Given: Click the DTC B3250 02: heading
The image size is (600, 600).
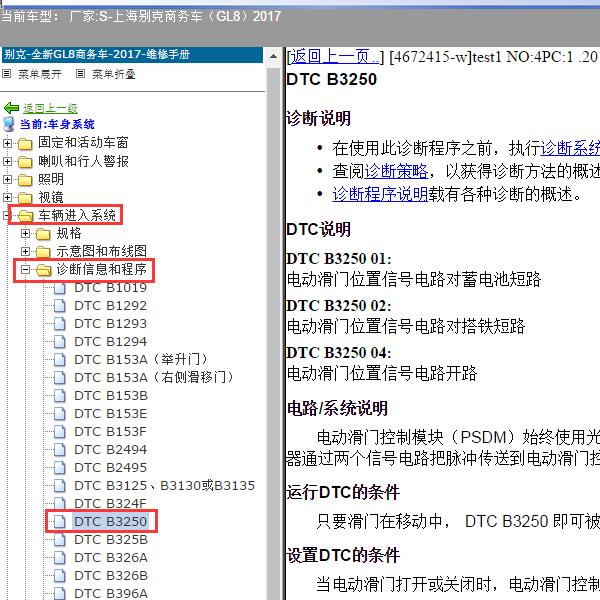Looking at the screenshot, I should pos(339,306).
